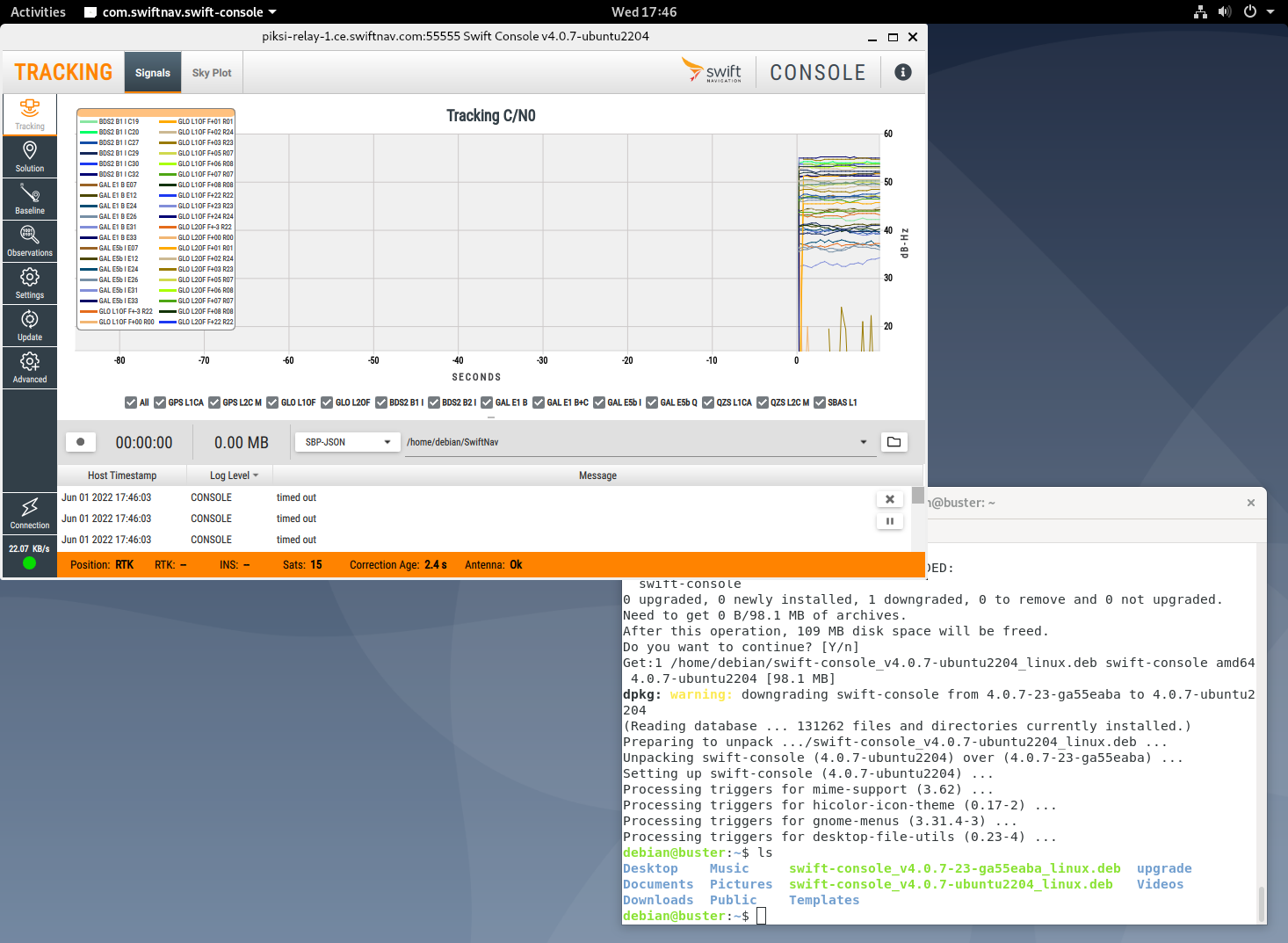Click the 00:00:00 recording timer

144,443
